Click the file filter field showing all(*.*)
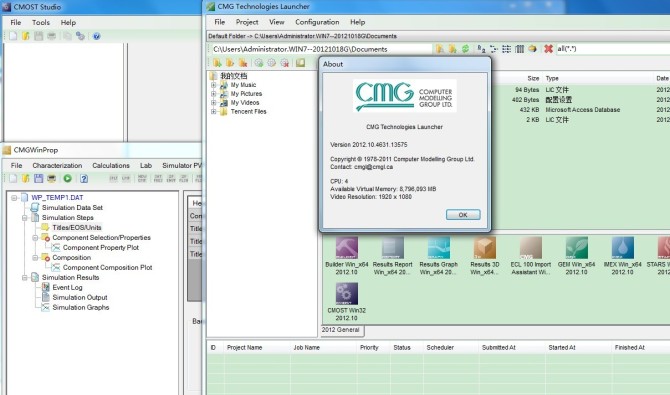 612,49
